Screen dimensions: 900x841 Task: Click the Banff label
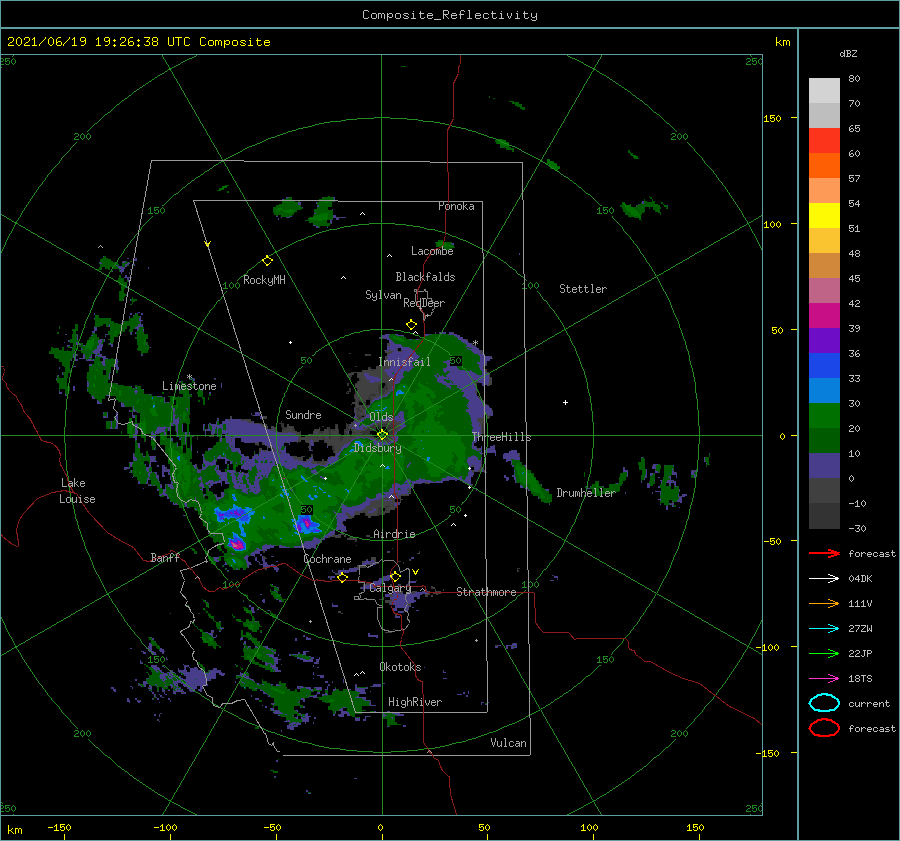pos(165,558)
